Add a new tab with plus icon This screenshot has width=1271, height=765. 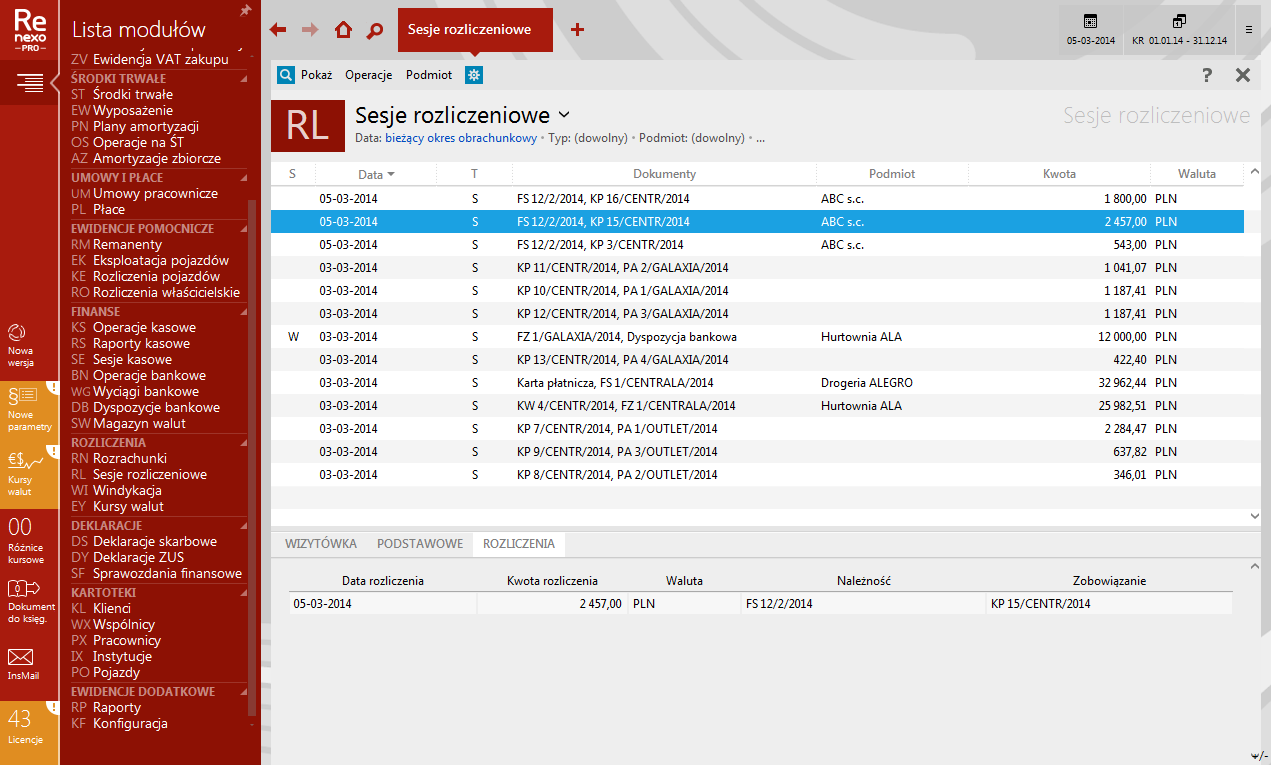point(577,30)
